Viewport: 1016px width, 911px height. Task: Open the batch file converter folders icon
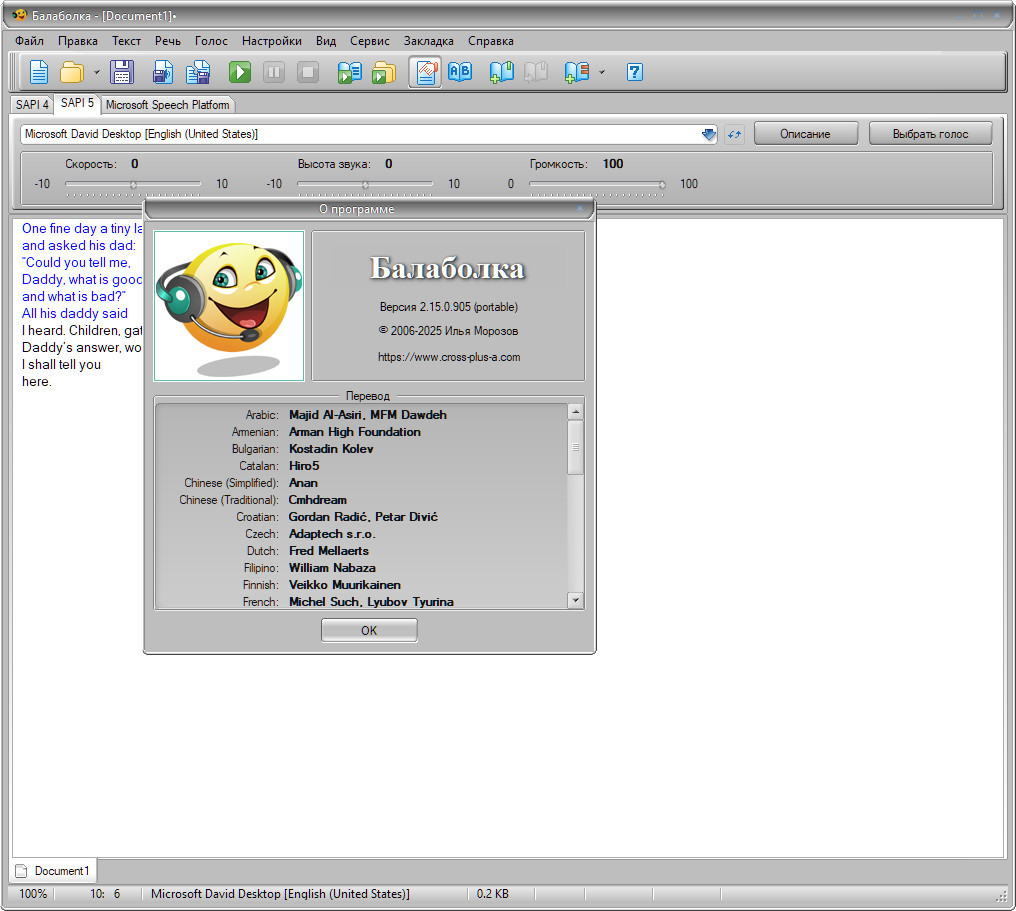[x=384, y=72]
